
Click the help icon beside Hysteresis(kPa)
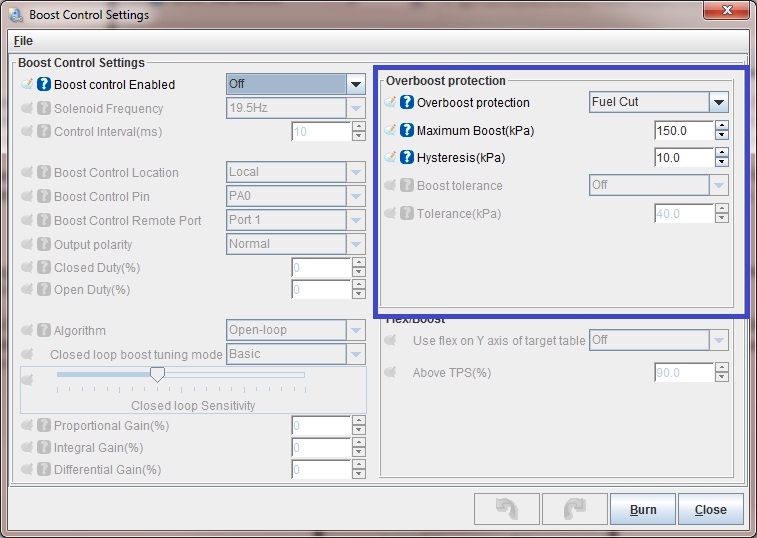pos(407,158)
